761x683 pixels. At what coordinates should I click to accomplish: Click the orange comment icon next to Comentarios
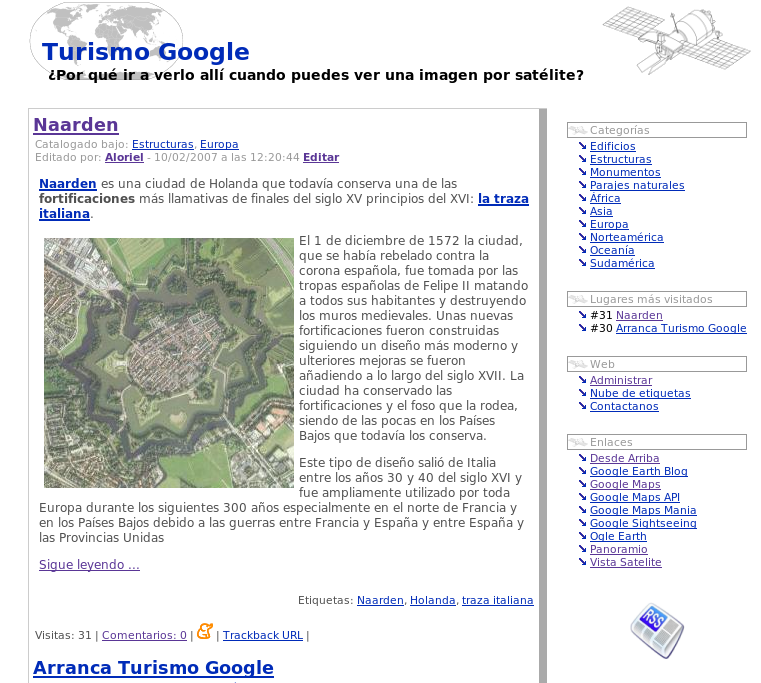tap(205, 631)
